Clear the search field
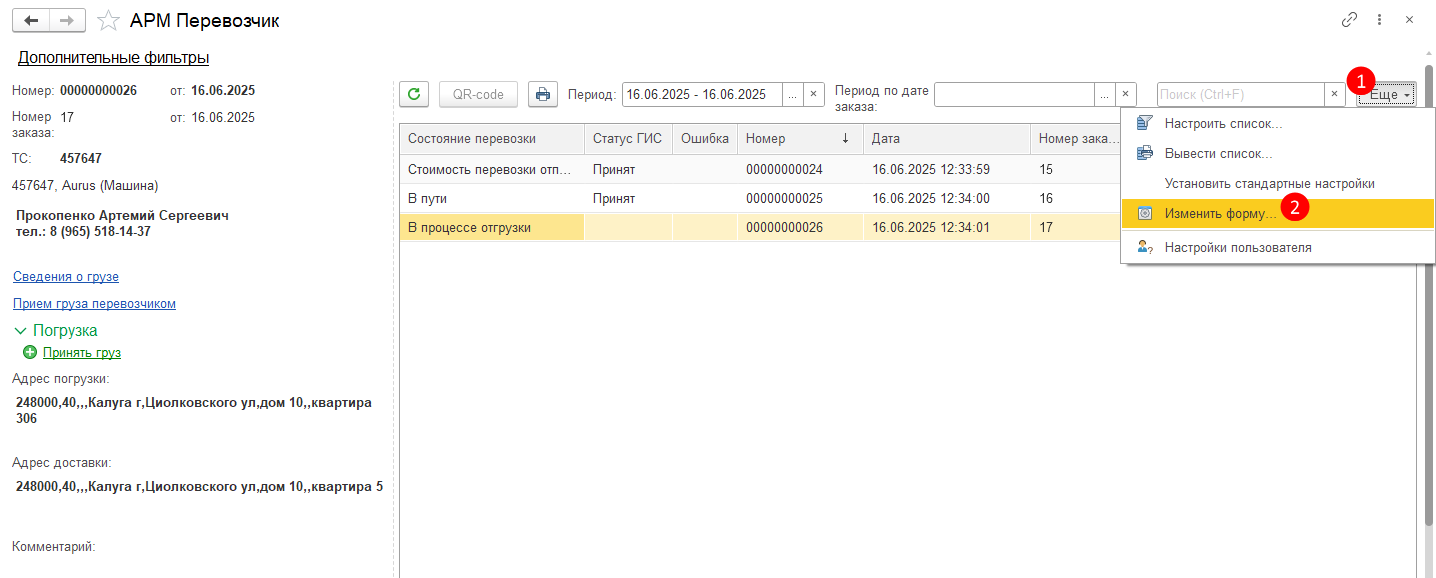Viewport: 1436px width, 578px height. [1335, 94]
